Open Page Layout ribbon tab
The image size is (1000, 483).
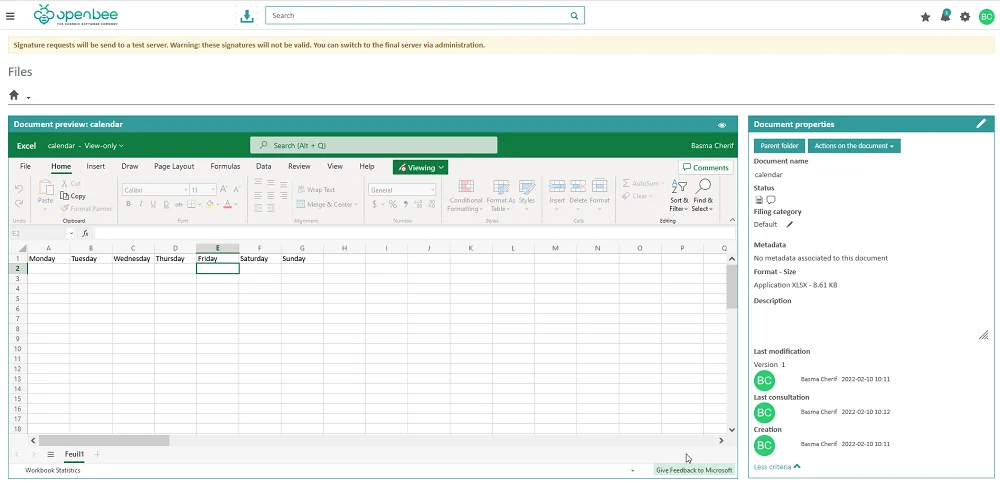174,167
